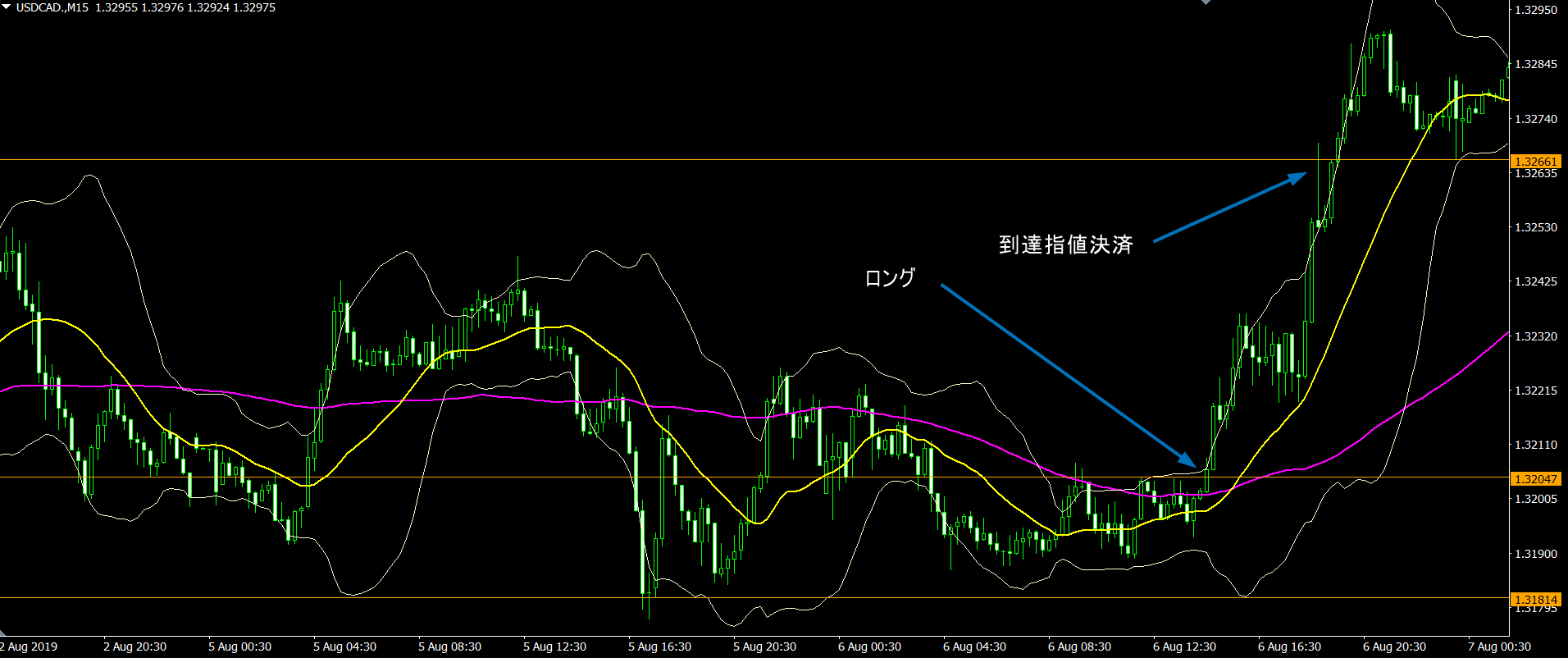Screen dimensions: 1568x658
Task: Click the 5 Aug 12:30 time label
Action: point(554,647)
